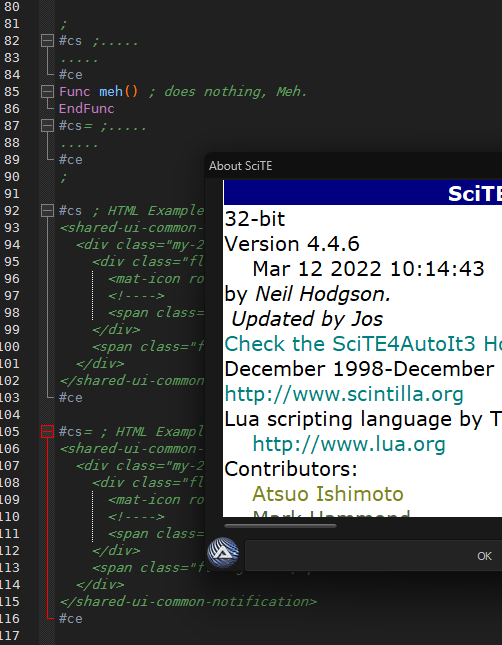This screenshot has width=502, height=645.
Task: Click the <!----> comment on line 97
Action: 136,296
